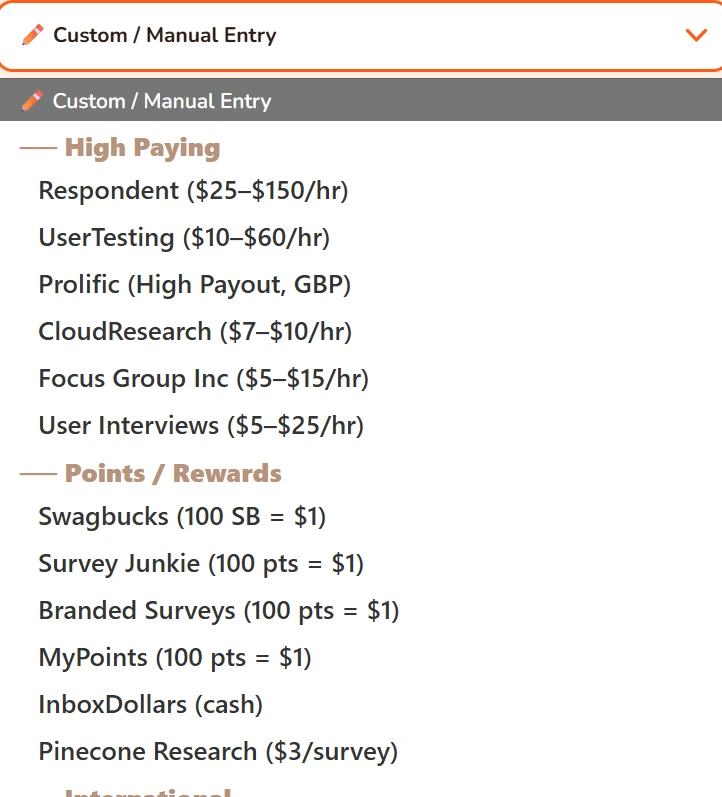Screen dimensions: 722x797
Task: Pick User Interviews ($5–$25/hr)
Action: [201, 426]
